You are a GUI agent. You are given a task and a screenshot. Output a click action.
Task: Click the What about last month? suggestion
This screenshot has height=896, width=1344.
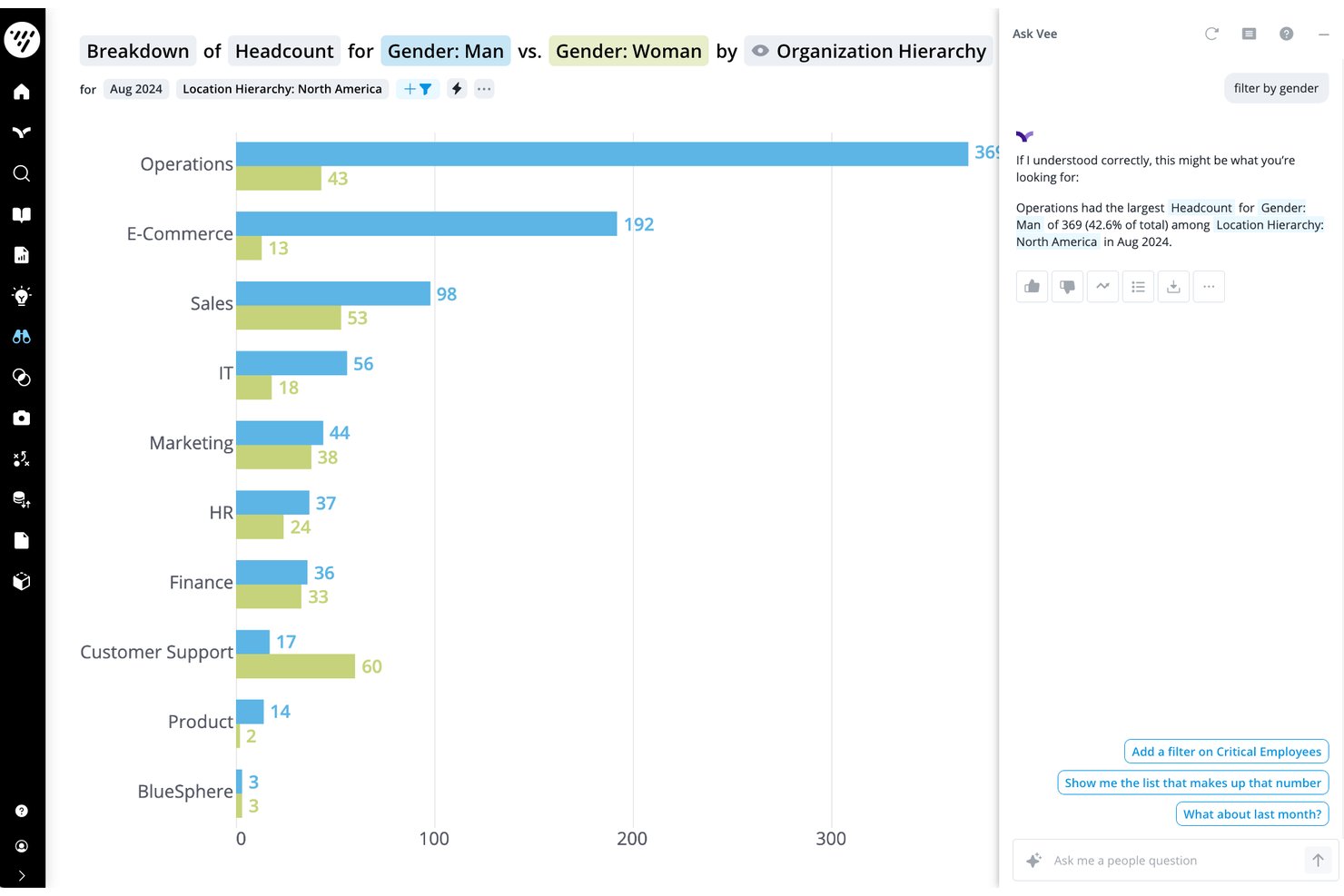[1252, 814]
